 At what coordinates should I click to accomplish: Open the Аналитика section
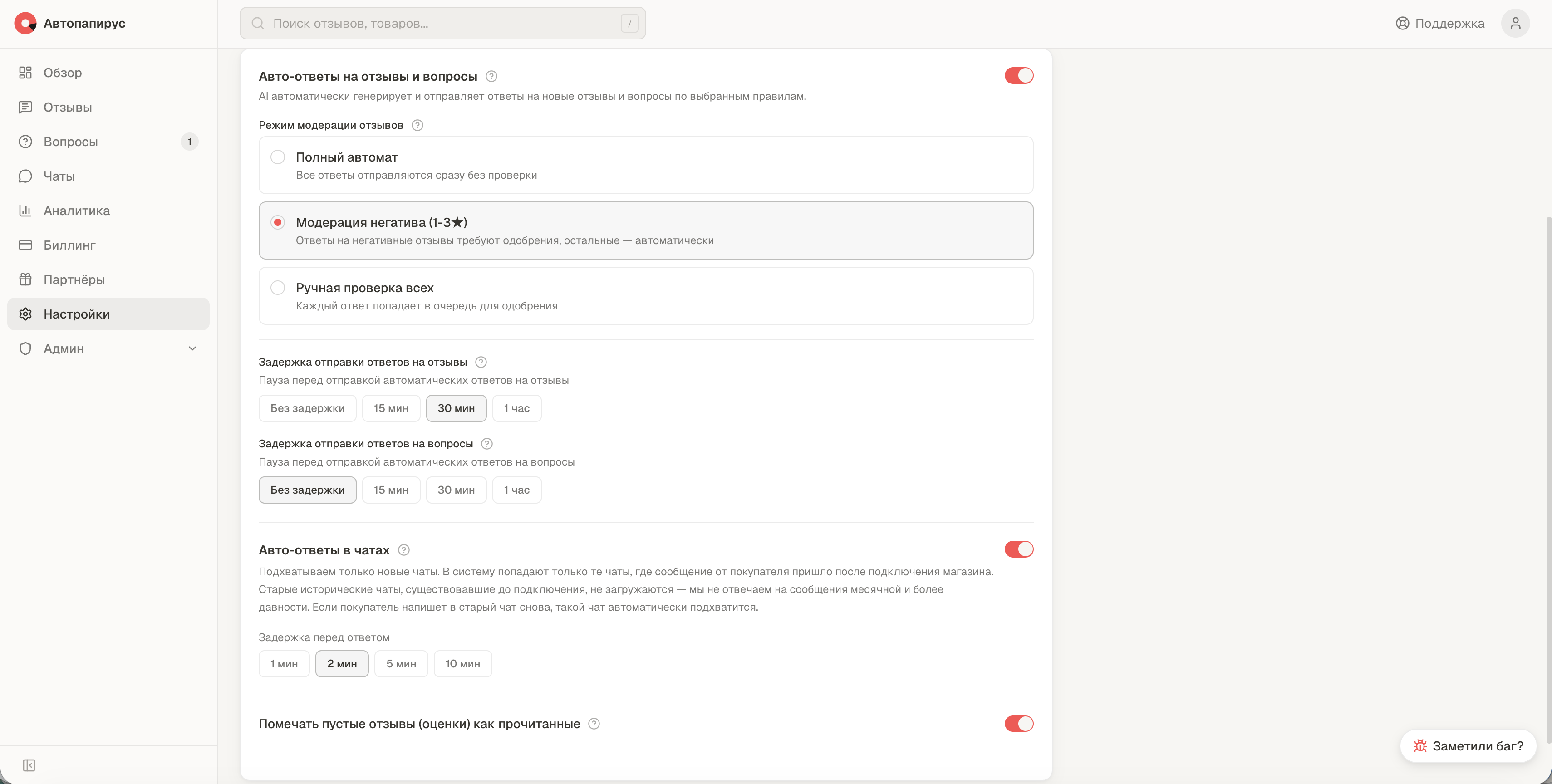(x=108, y=211)
